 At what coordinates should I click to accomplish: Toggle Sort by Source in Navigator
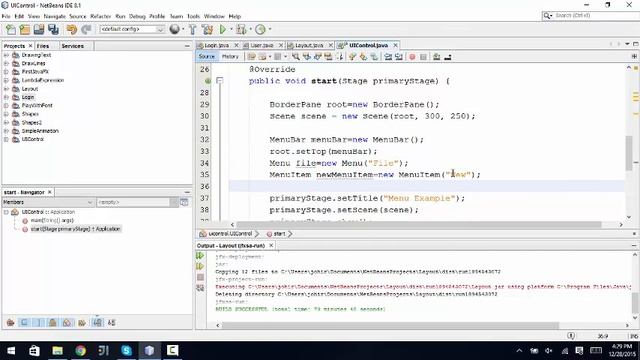click(x=111, y=323)
